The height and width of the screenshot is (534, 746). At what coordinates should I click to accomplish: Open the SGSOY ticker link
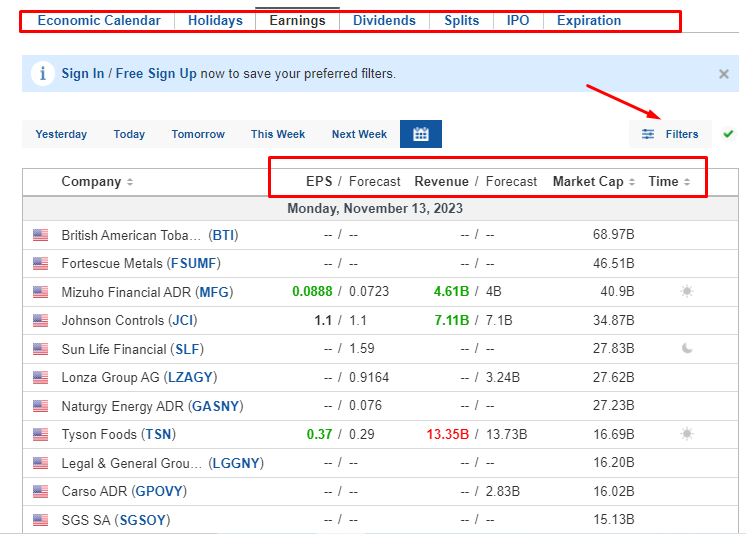click(142, 520)
